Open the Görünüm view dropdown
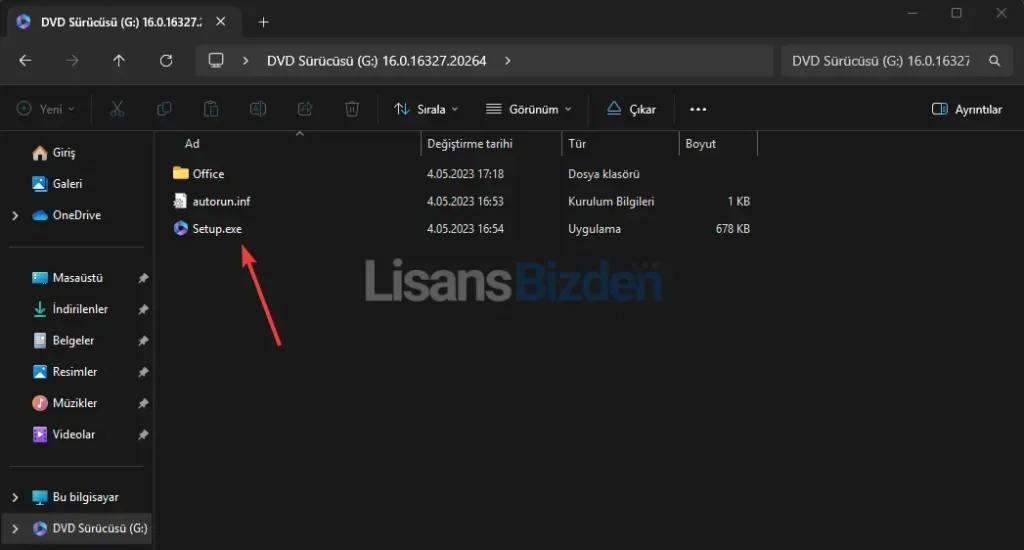 point(529,109)
